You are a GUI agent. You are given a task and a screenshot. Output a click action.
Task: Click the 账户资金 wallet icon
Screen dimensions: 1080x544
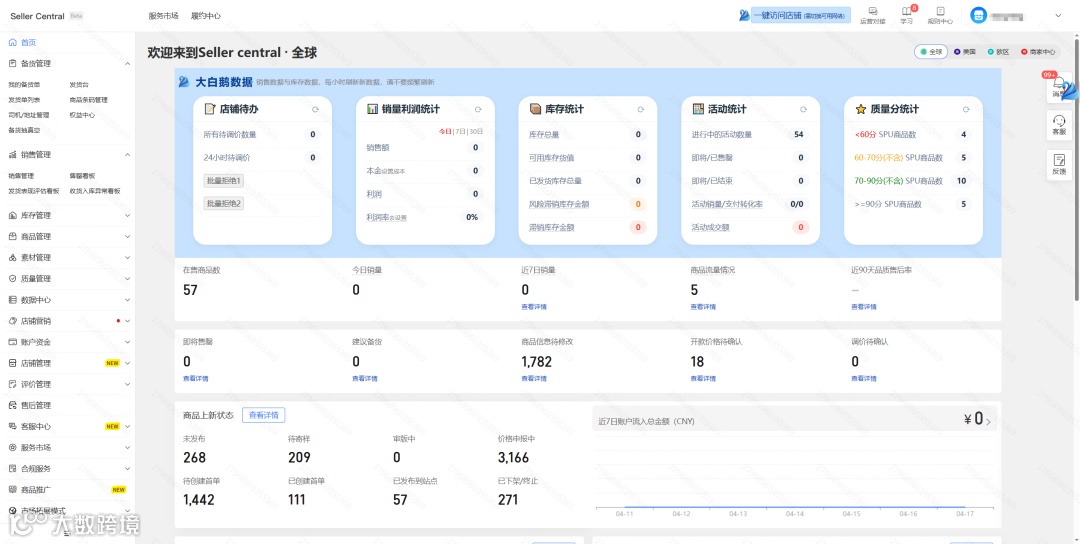coord(12,342)
